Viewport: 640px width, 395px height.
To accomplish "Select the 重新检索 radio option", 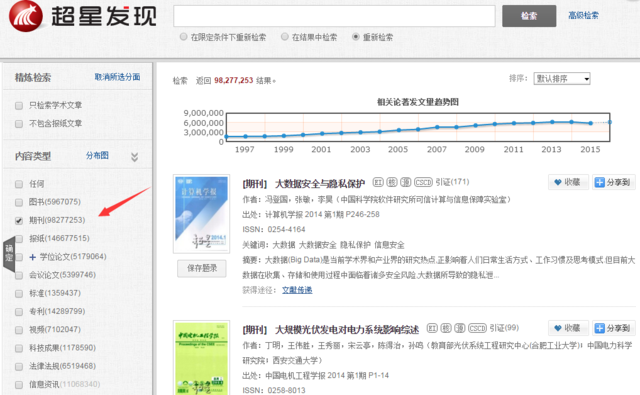I will pos(356,37).
